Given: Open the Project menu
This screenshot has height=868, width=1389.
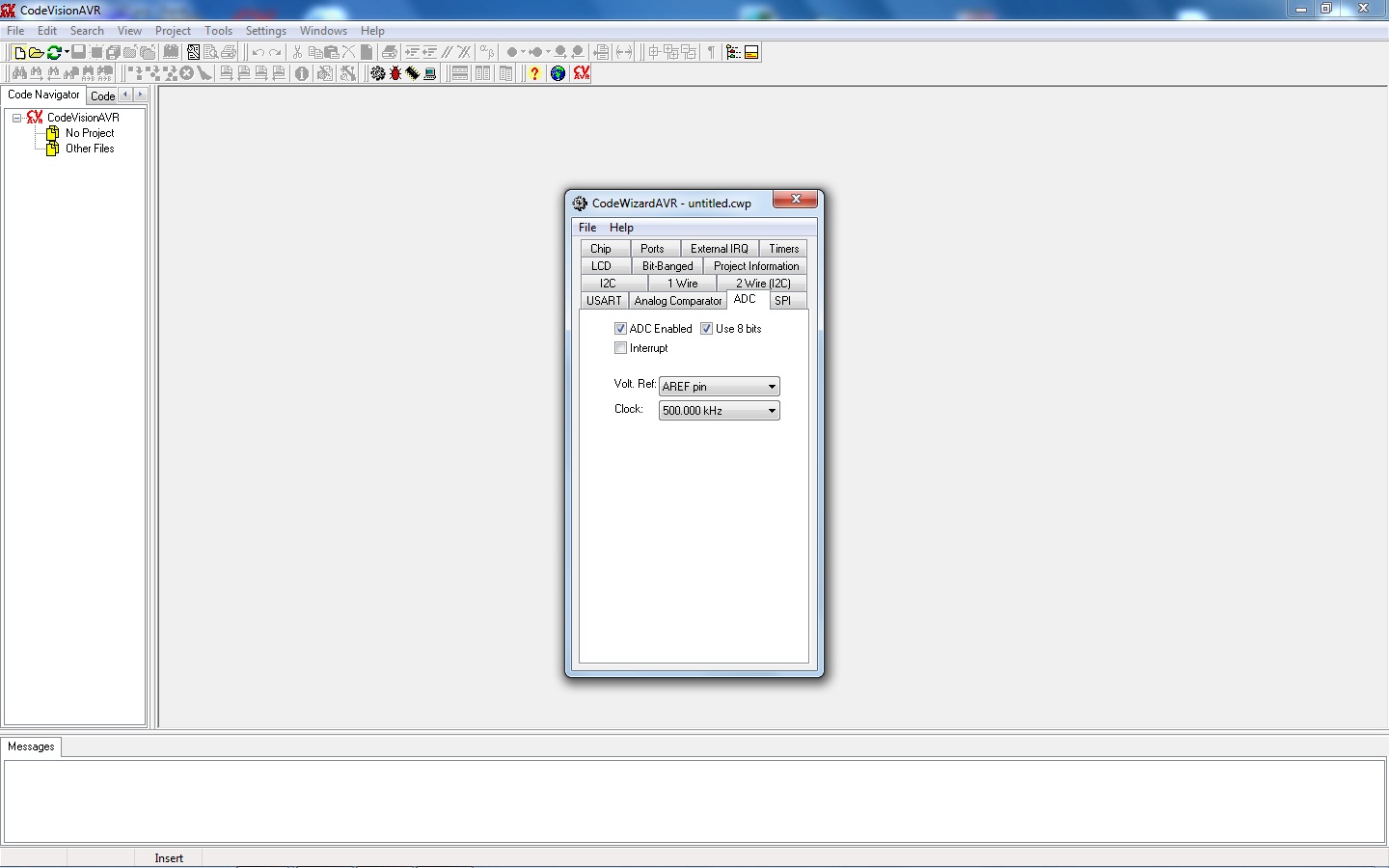Looking at the screenshot, I should [173, 31].
